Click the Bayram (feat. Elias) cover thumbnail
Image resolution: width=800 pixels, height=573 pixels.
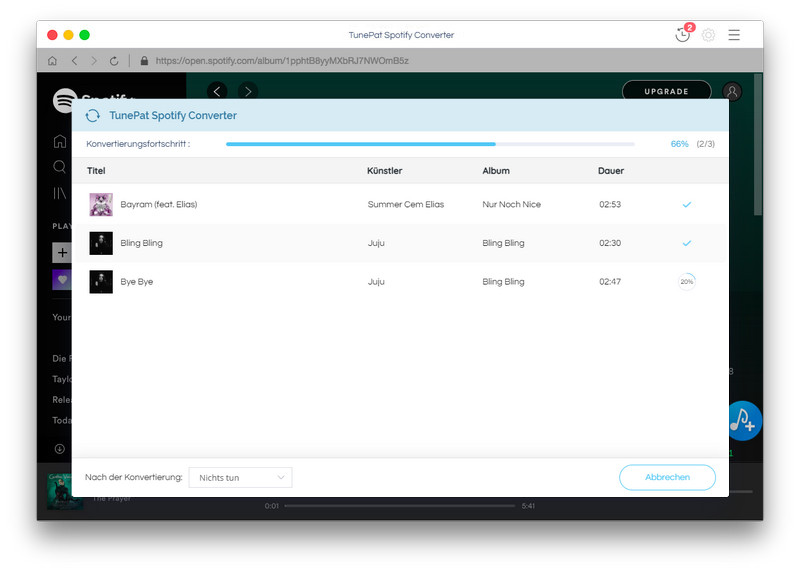point(101,205)
